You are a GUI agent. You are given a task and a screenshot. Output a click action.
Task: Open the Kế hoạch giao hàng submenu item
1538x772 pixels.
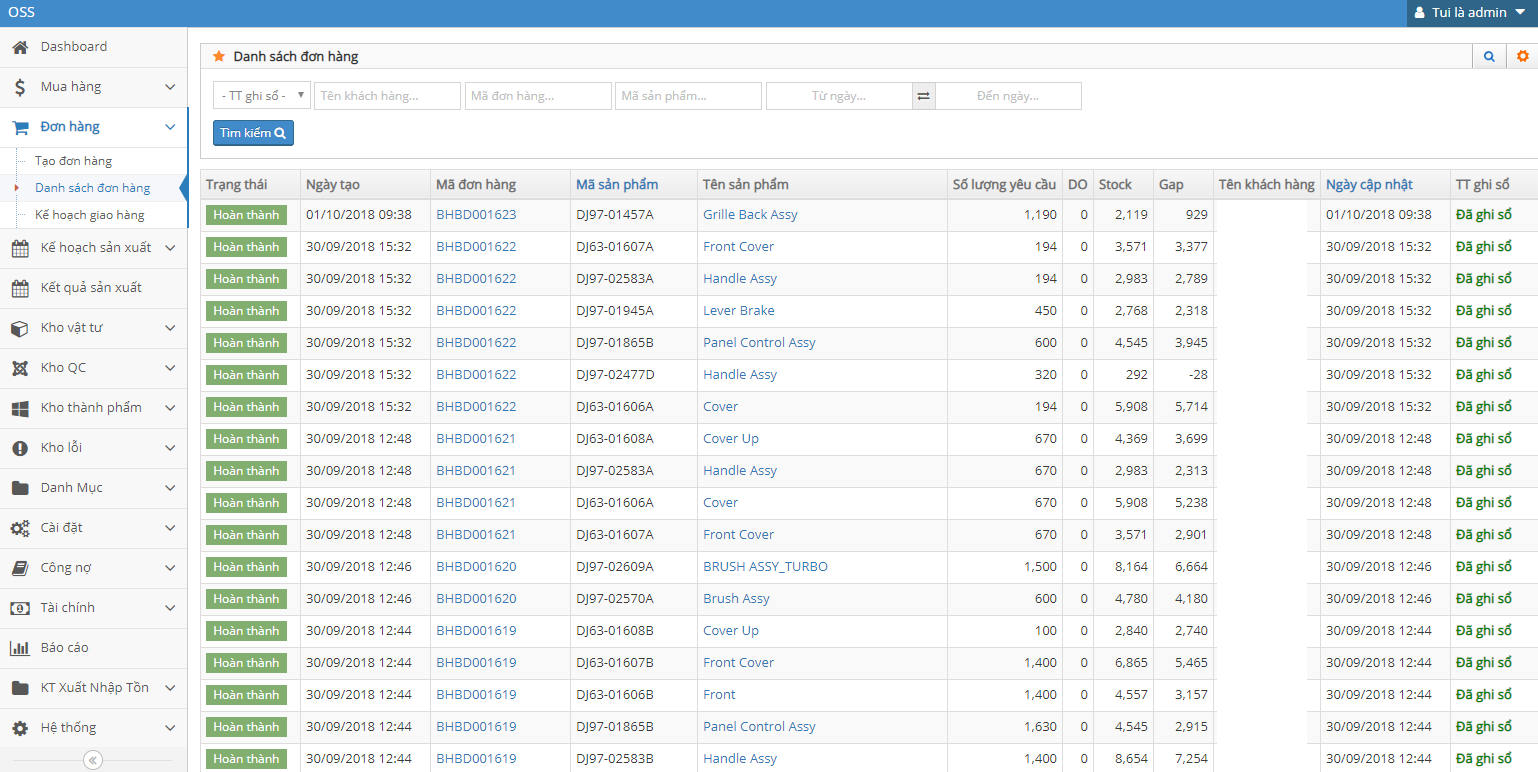[89, 215]
